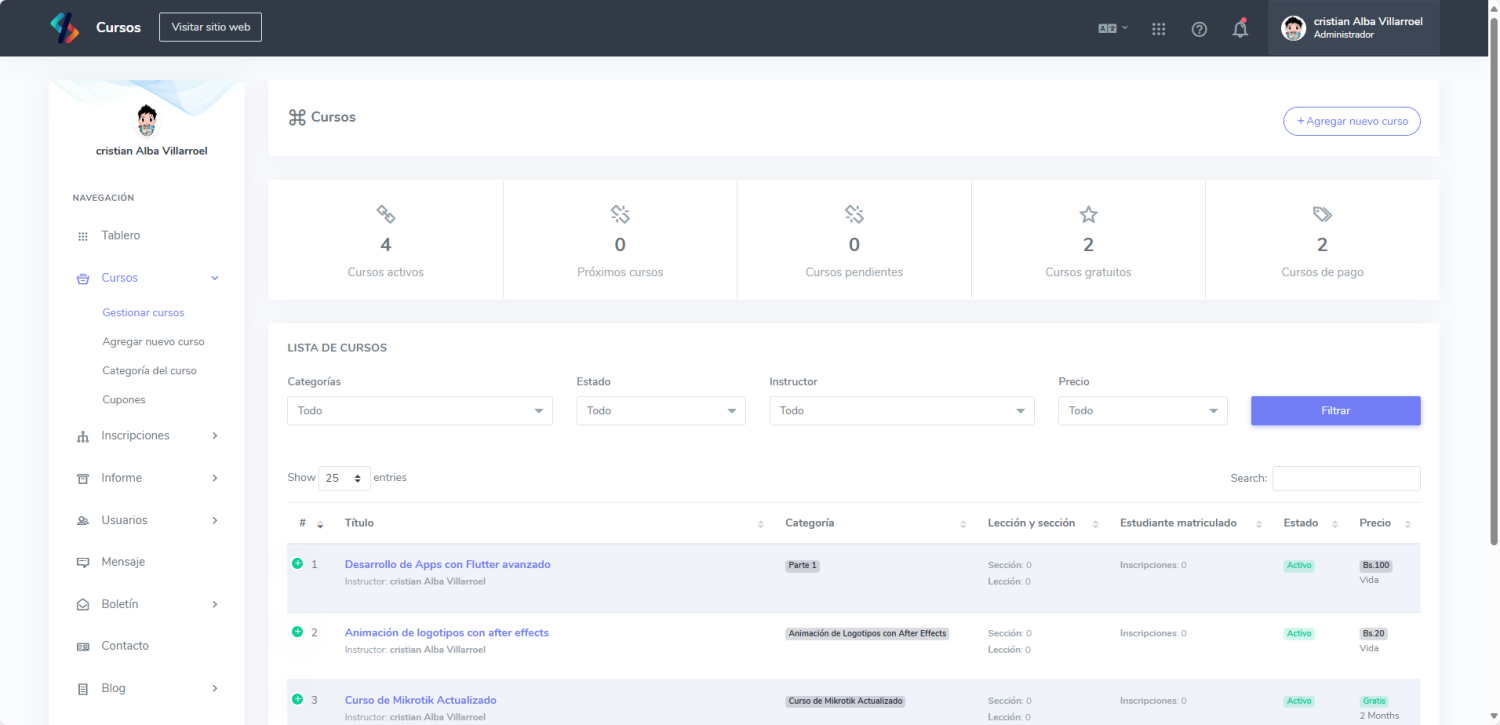Screen dimensions: 1500x725
Task: Open Cupones in the sidebar submenu
Action: pos(124,400)
